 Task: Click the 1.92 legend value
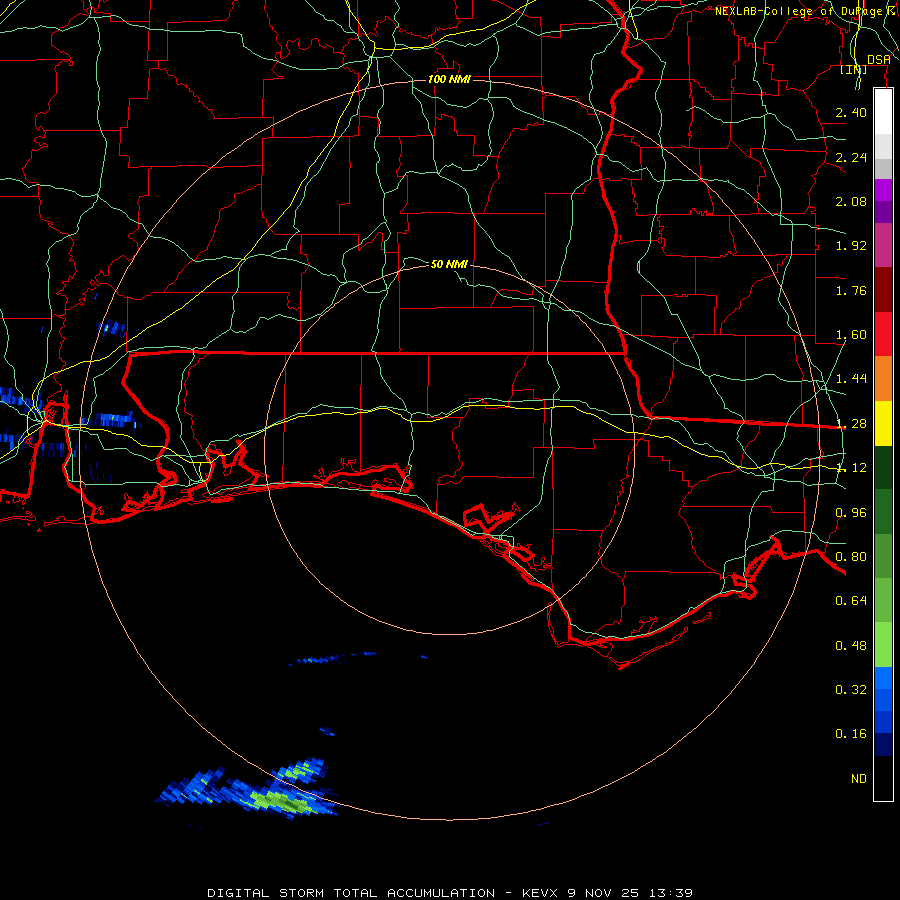tap(851, 246)
